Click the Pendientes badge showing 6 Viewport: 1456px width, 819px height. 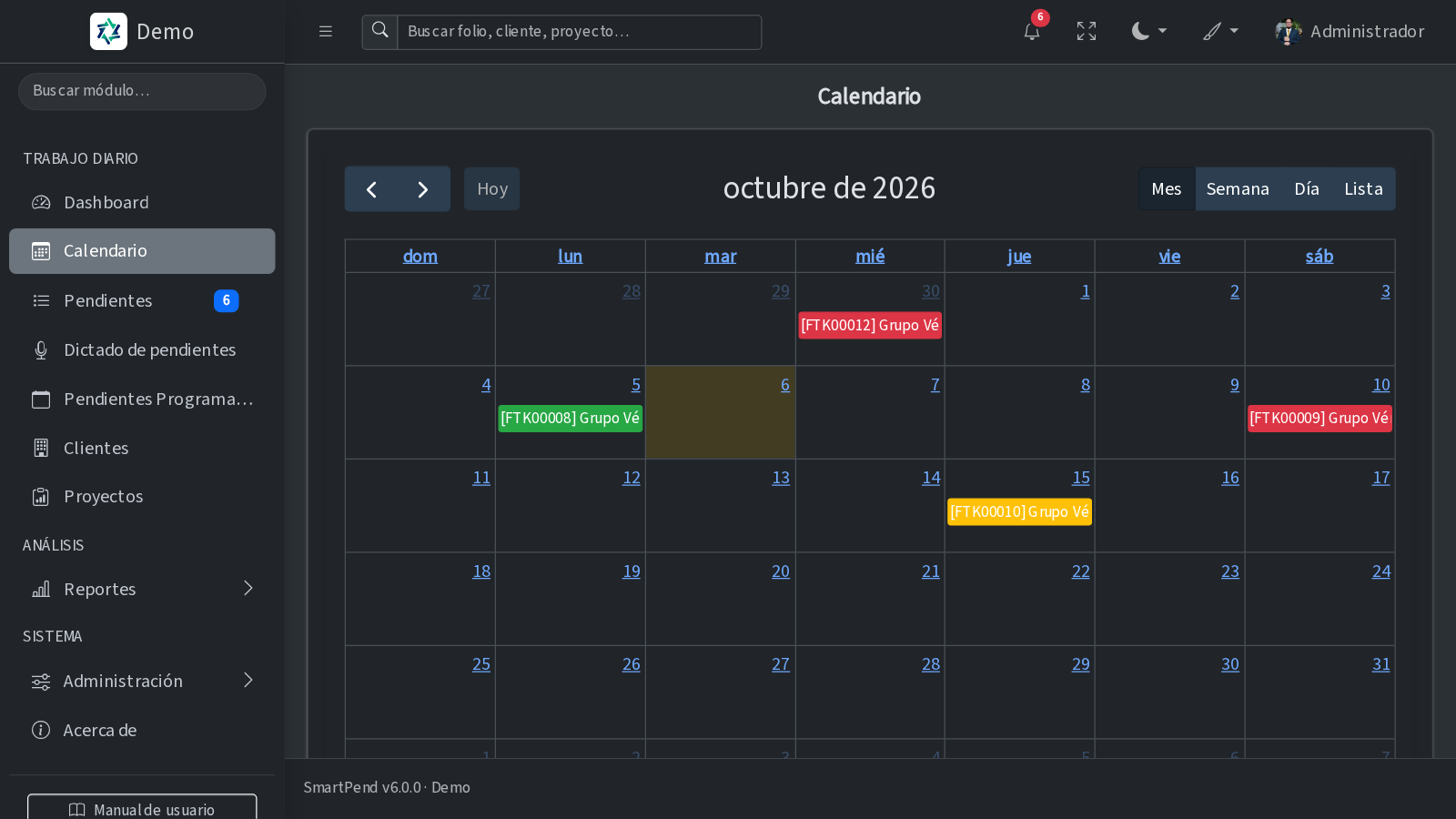point(227,300)
